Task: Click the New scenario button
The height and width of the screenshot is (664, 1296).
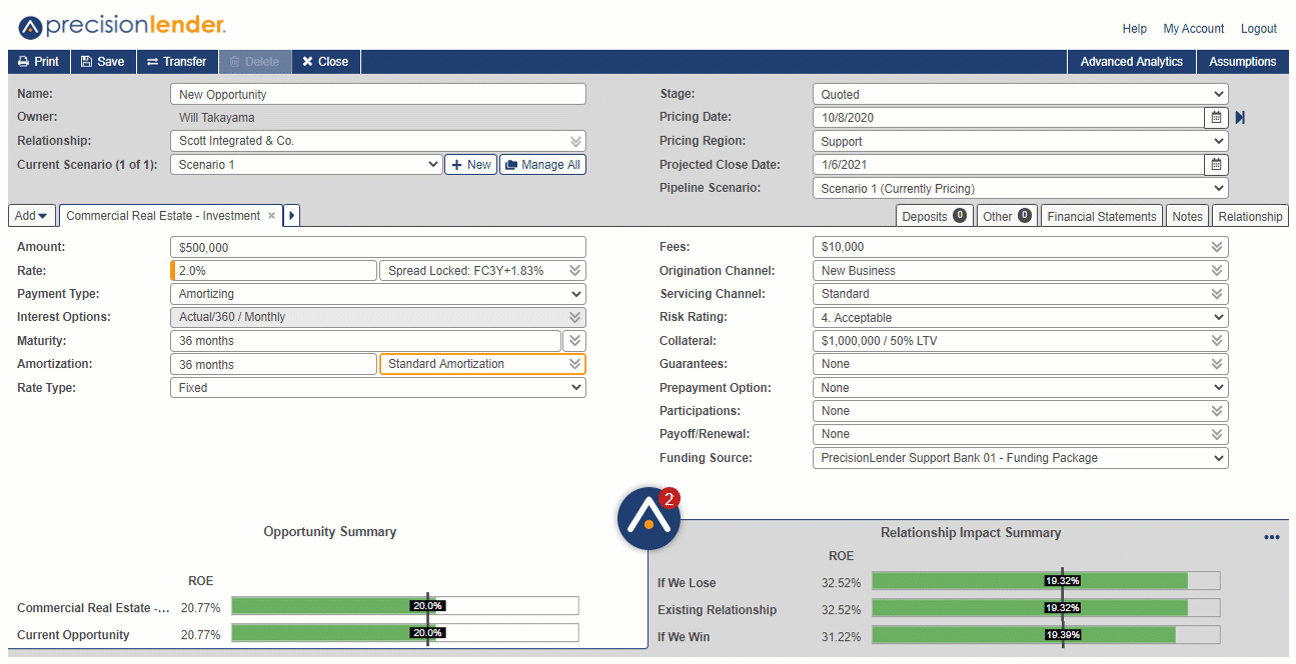Action: coord(470,165)
